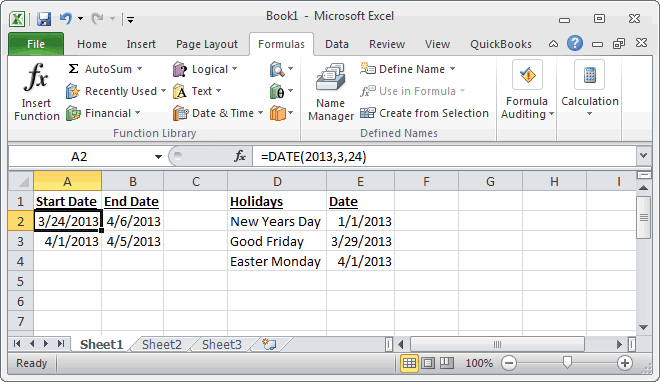Switch to Sheet3
This screenshot has width=660, height=382.
click(222, 345)
